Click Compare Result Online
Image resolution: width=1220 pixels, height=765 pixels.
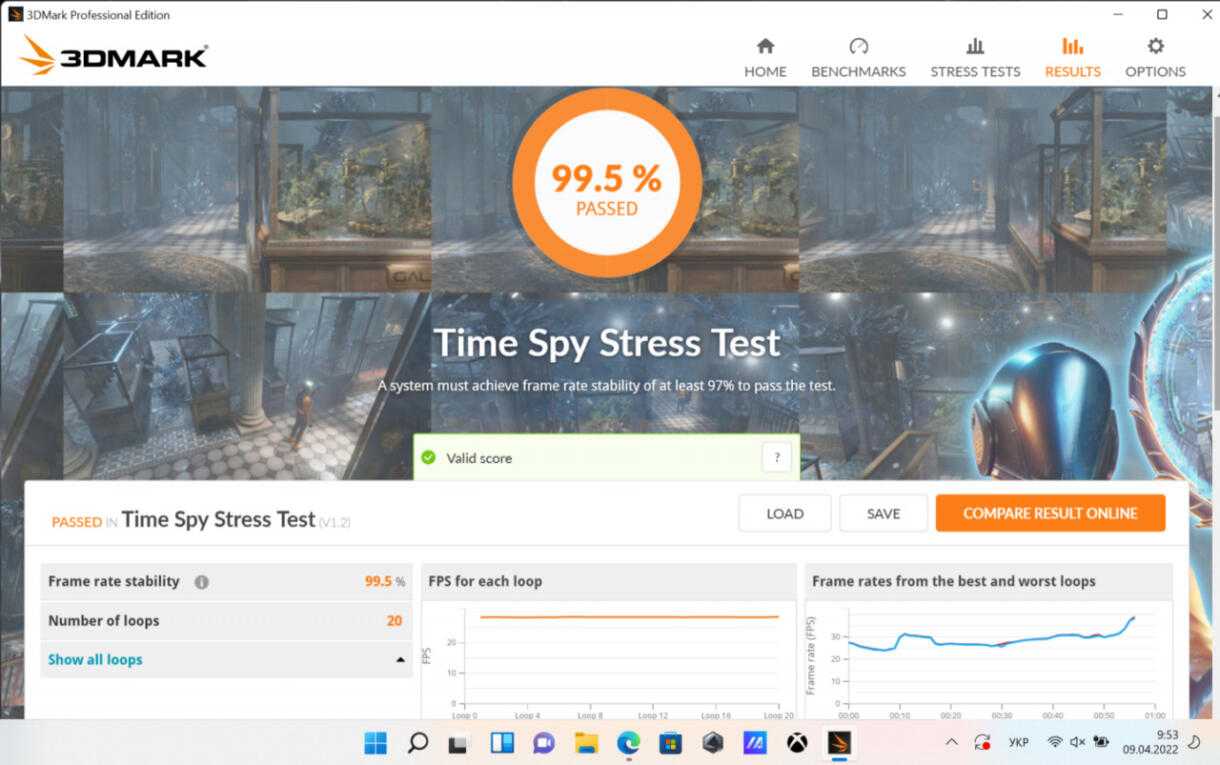[x=1050, y=513]
